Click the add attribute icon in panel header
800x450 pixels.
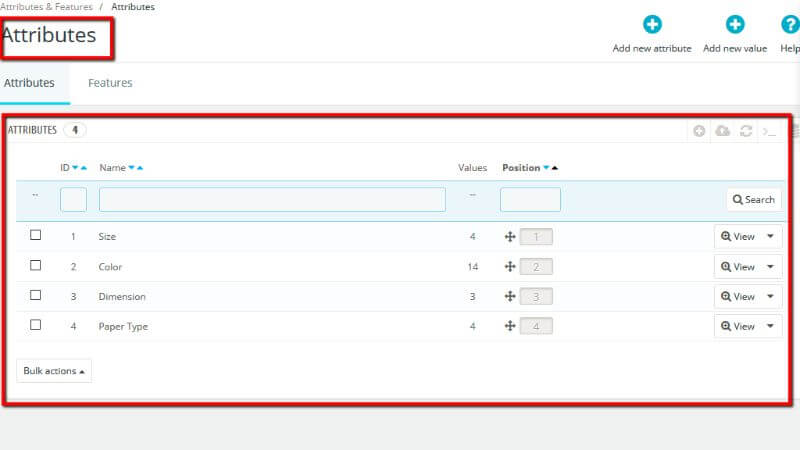click(699, 131)
